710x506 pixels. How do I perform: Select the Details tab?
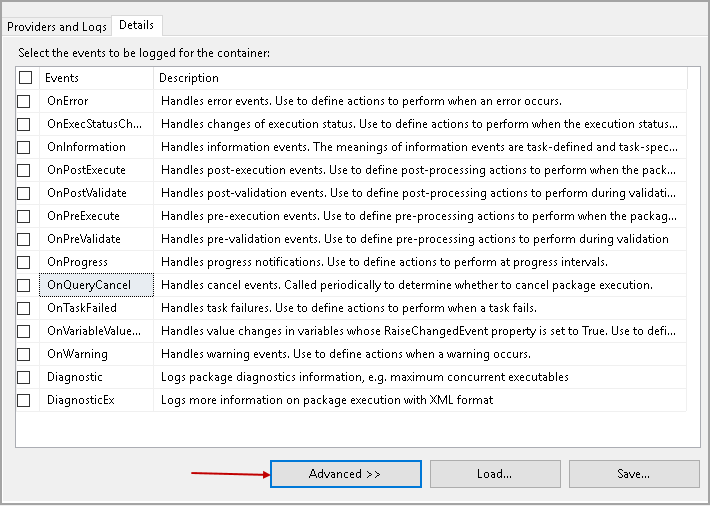coord(134,26)
